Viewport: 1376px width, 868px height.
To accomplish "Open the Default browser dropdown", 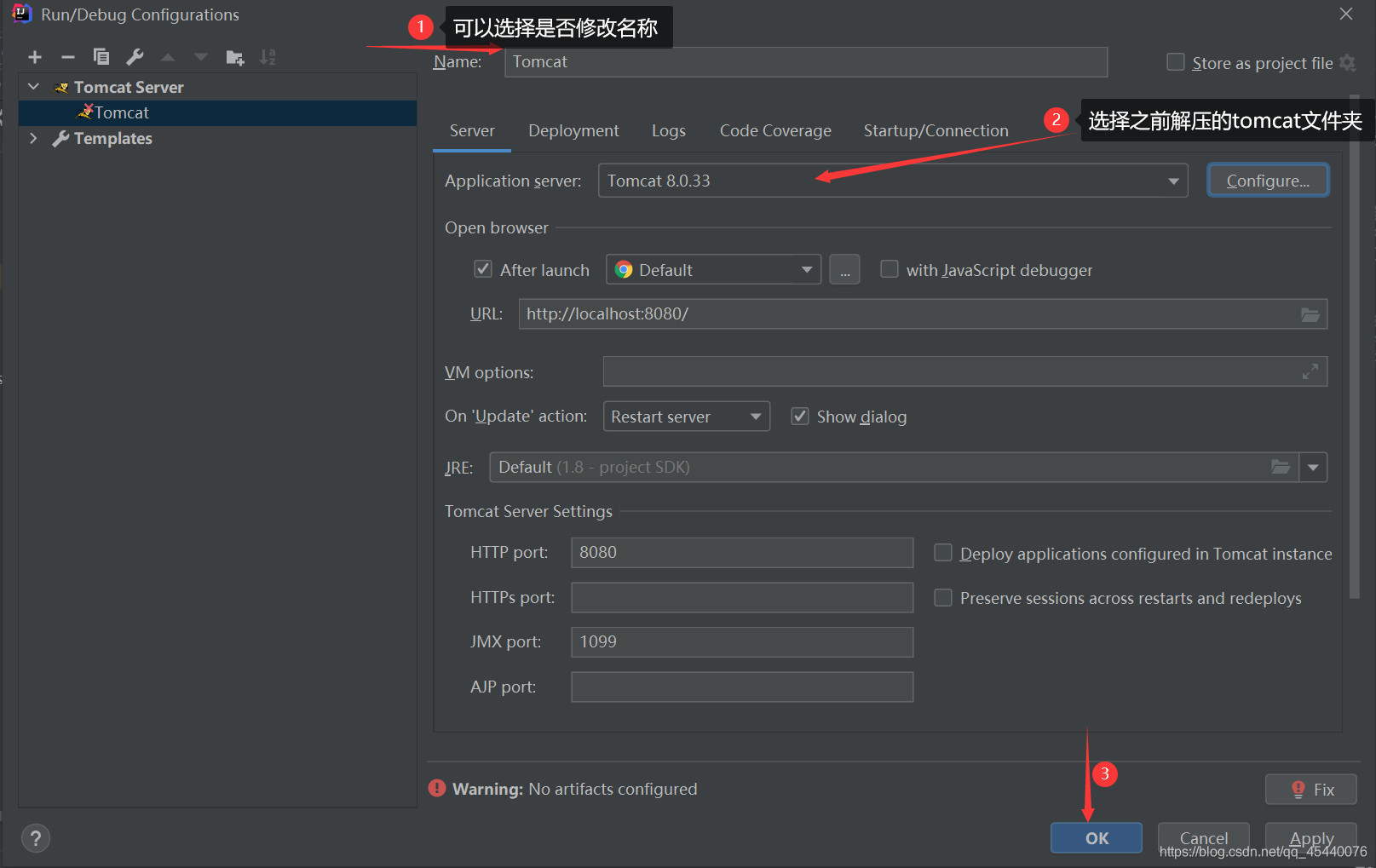I will (x=713, y=270).
